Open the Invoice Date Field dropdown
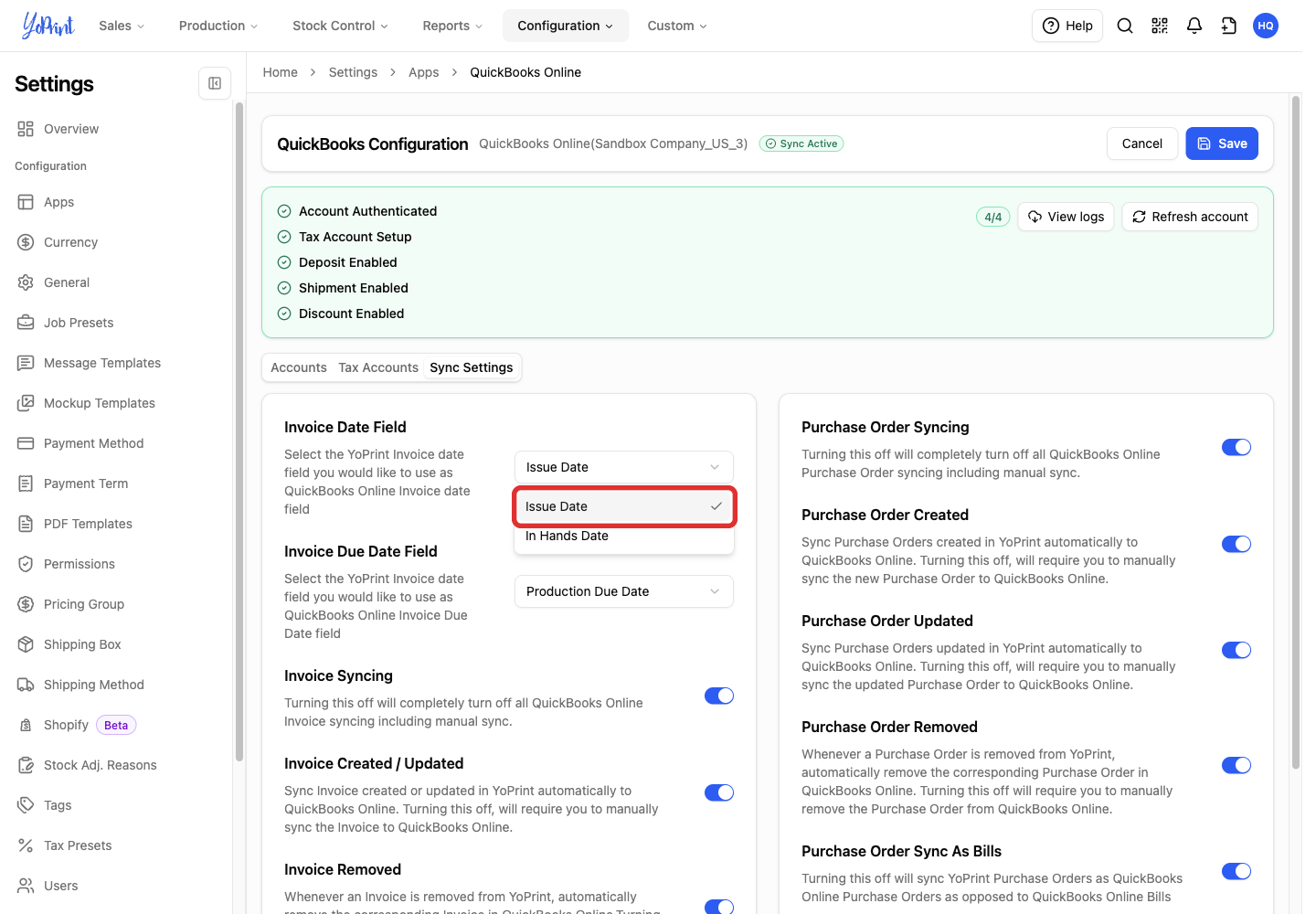Screen dimensions: 1316x914 624,467
